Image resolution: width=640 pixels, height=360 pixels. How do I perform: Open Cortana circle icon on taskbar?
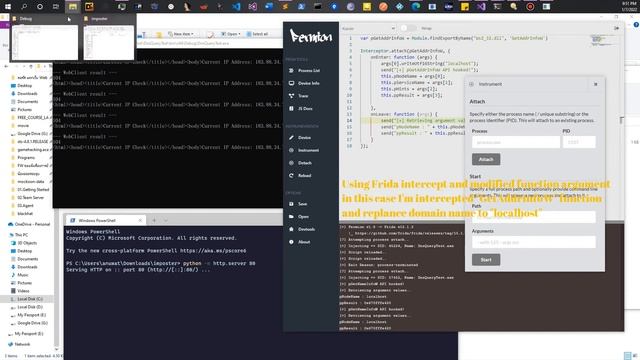pyautogui.click(x=40, y=7)
